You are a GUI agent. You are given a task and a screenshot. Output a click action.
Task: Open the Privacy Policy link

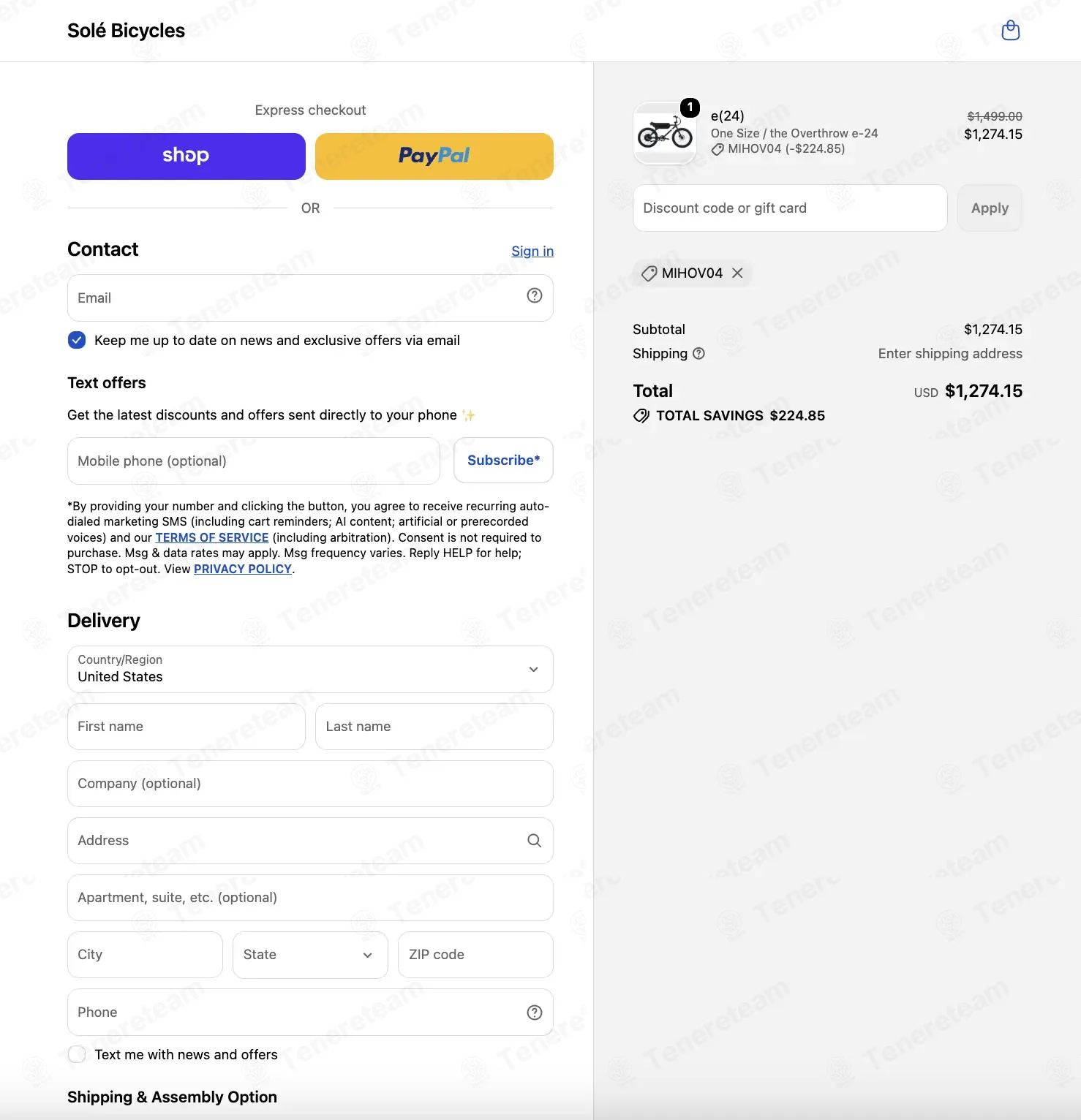pyautogui.click(x=243, y=569)
